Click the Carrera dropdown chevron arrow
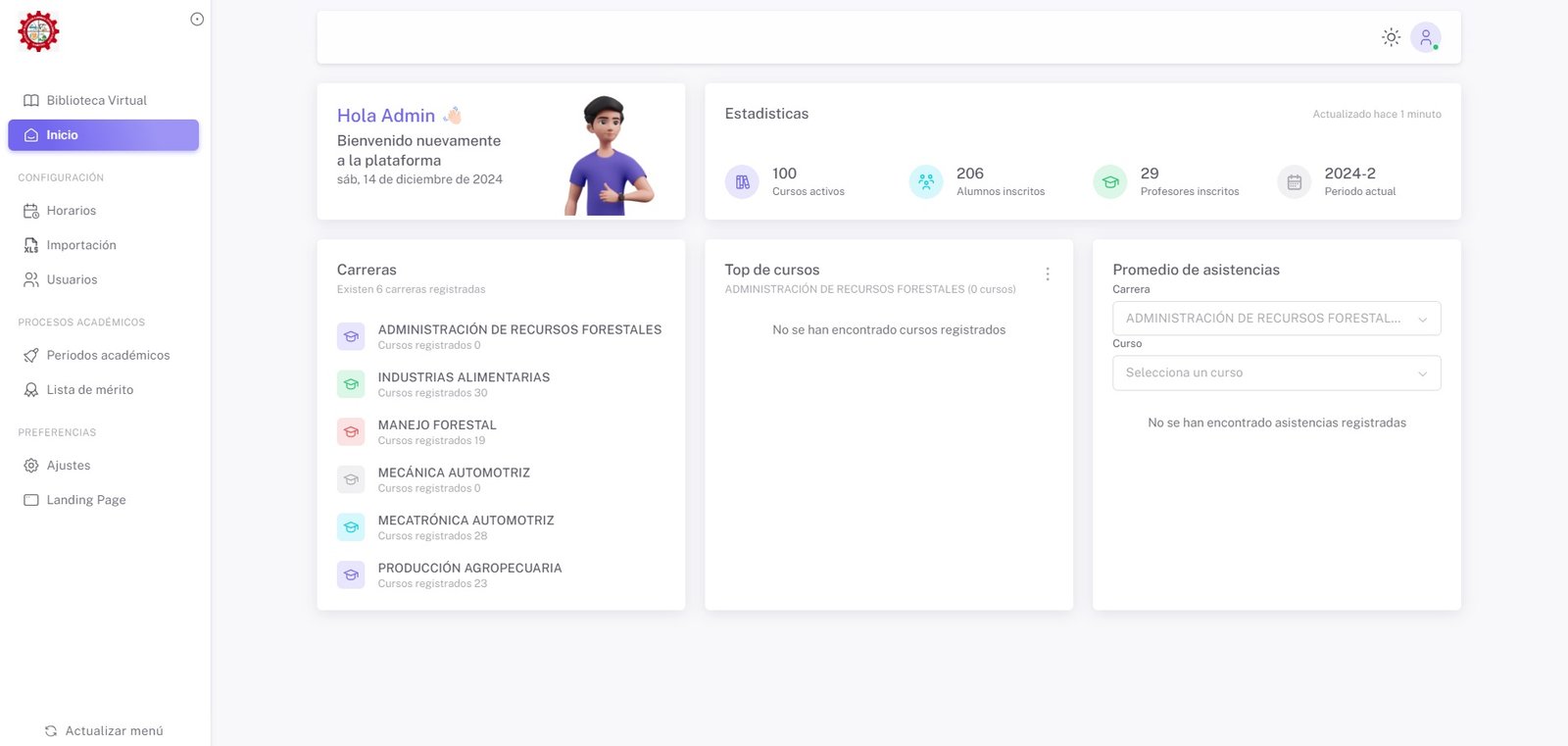 pos(1423,320)
